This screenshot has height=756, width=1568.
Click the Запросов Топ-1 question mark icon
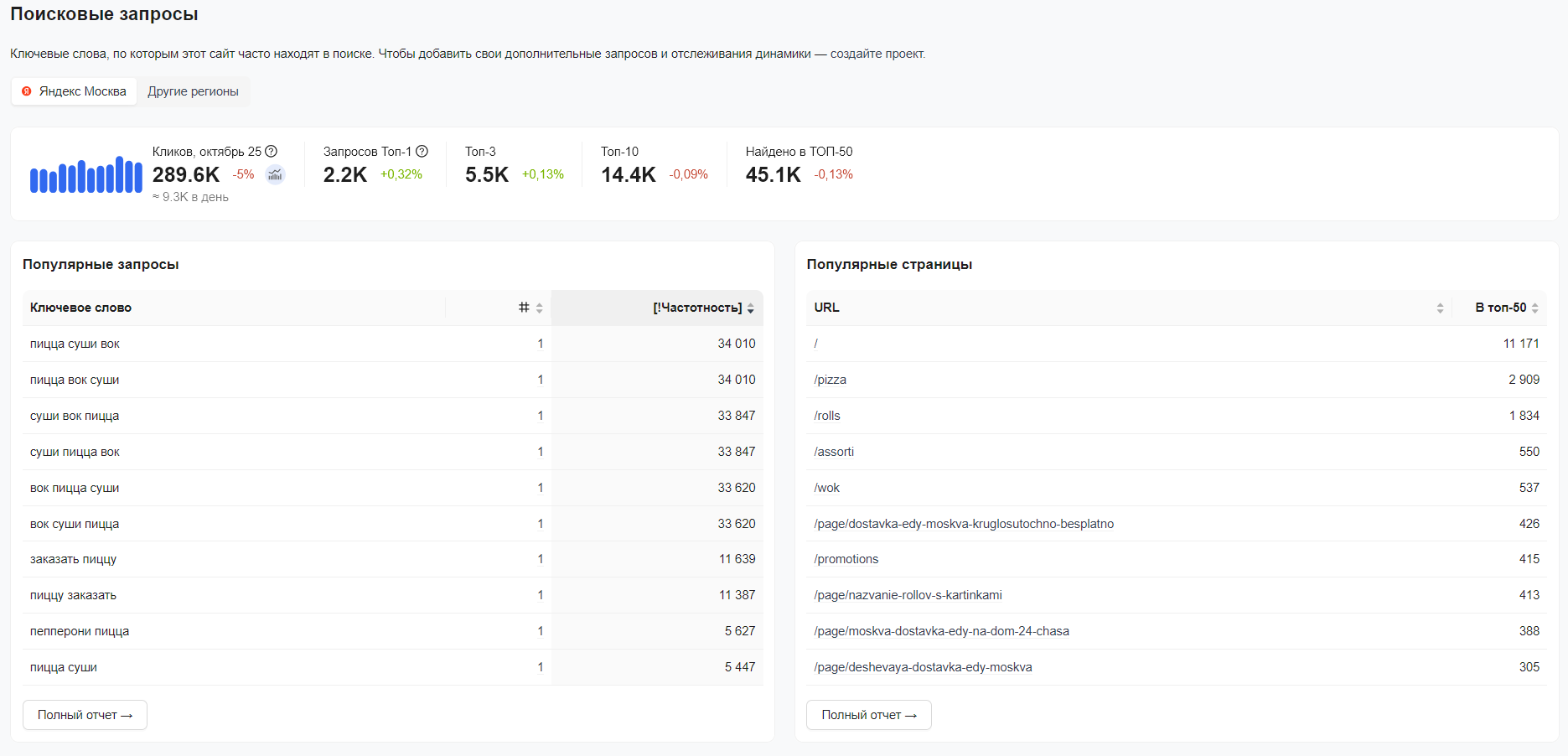(x=422, y=151)
